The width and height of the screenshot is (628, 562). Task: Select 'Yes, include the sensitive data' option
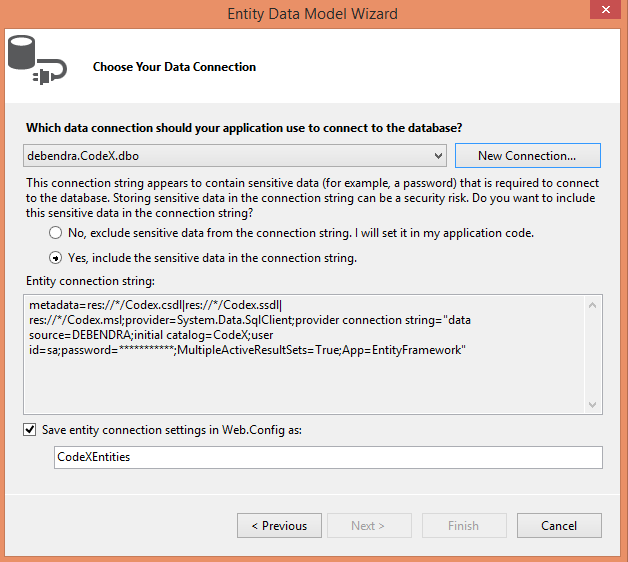pyautogui.click(x=56, y=257)
